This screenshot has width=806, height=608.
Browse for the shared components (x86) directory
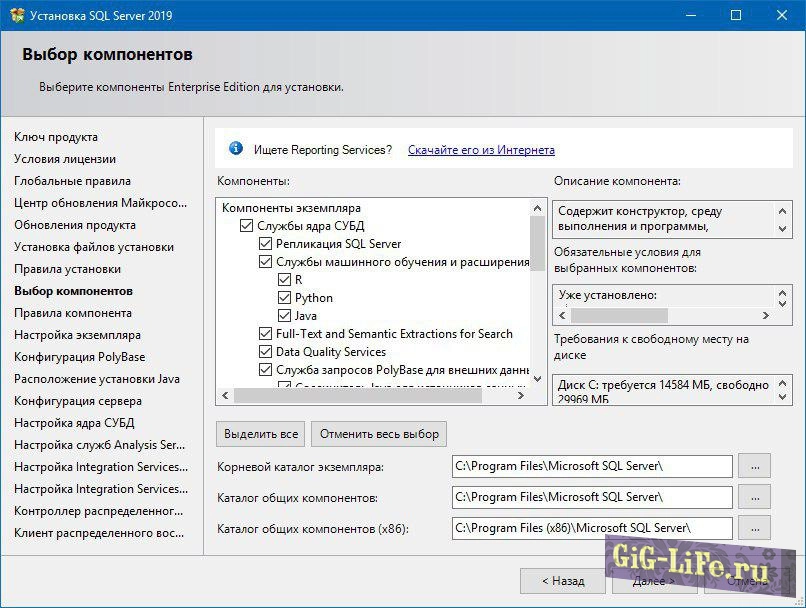(754, 527)
